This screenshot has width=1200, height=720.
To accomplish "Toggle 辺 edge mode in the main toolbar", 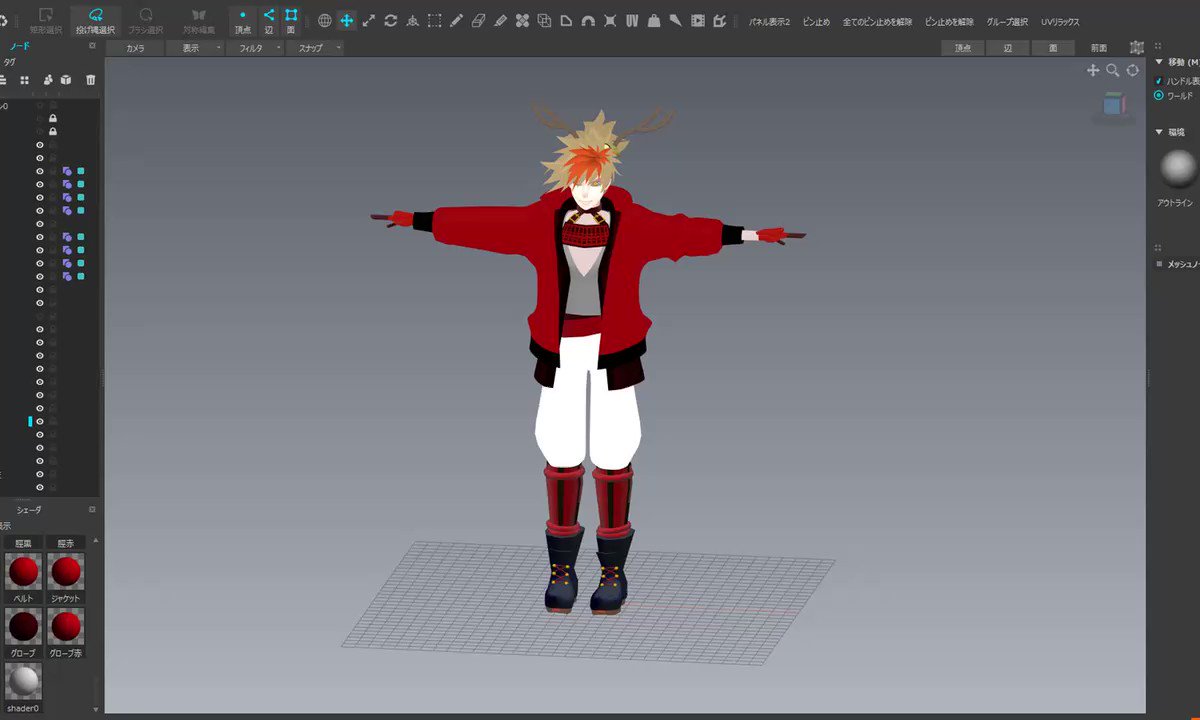I will (x=268, y=20).
